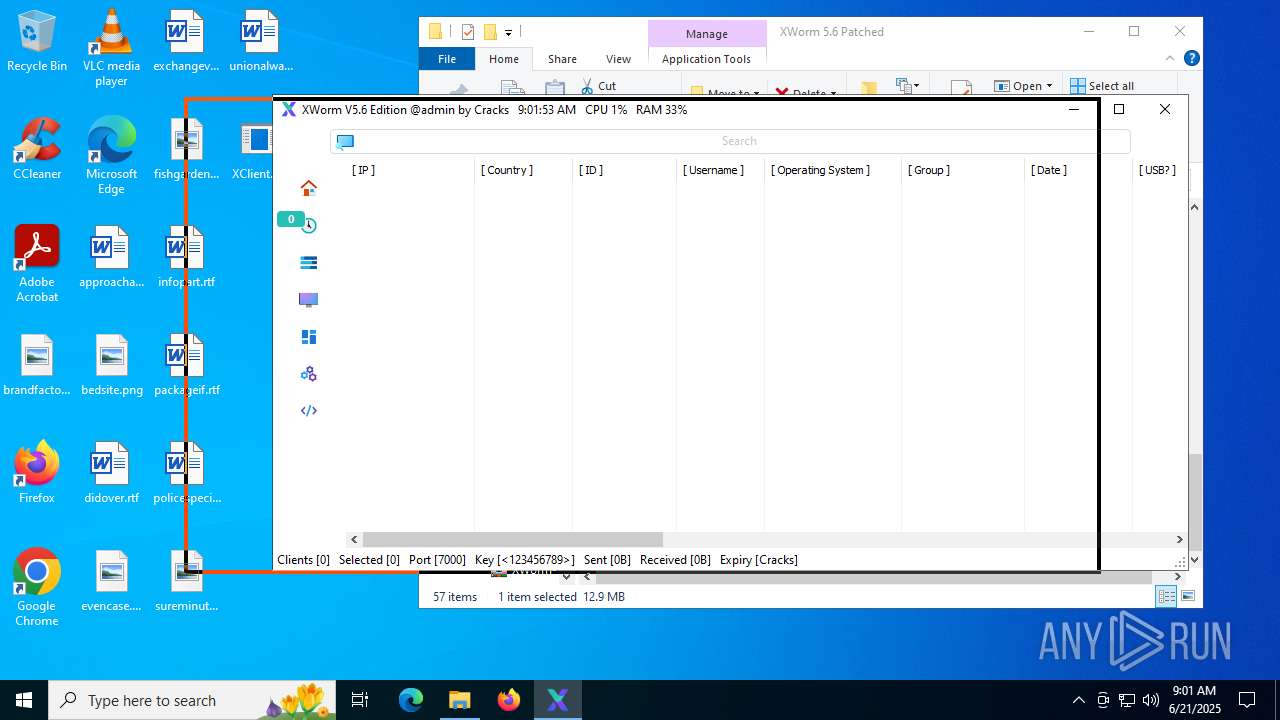This screenshot has width=1280, height=720.
Task: Click the Sent [0B] status entry
Action: [607, 560]
